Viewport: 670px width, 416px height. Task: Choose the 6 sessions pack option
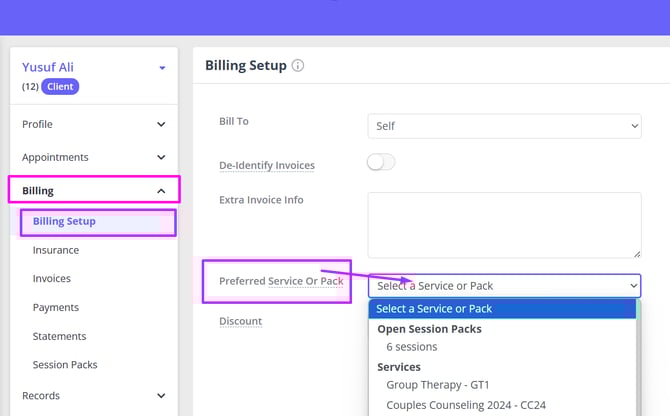pyautogui.click(x=412, y=347)
